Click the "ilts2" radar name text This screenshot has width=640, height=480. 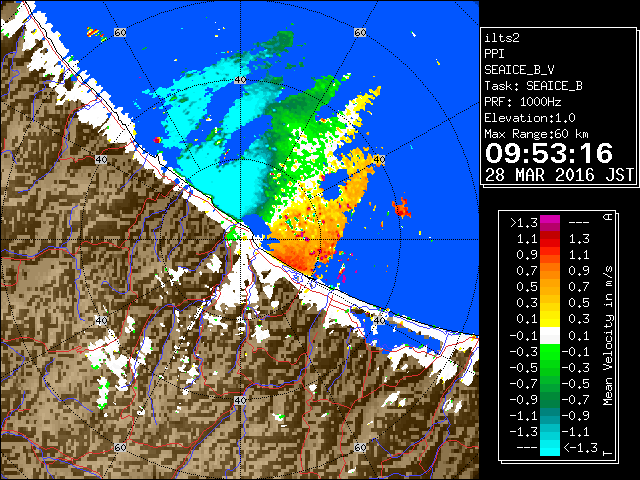point(502,38)
